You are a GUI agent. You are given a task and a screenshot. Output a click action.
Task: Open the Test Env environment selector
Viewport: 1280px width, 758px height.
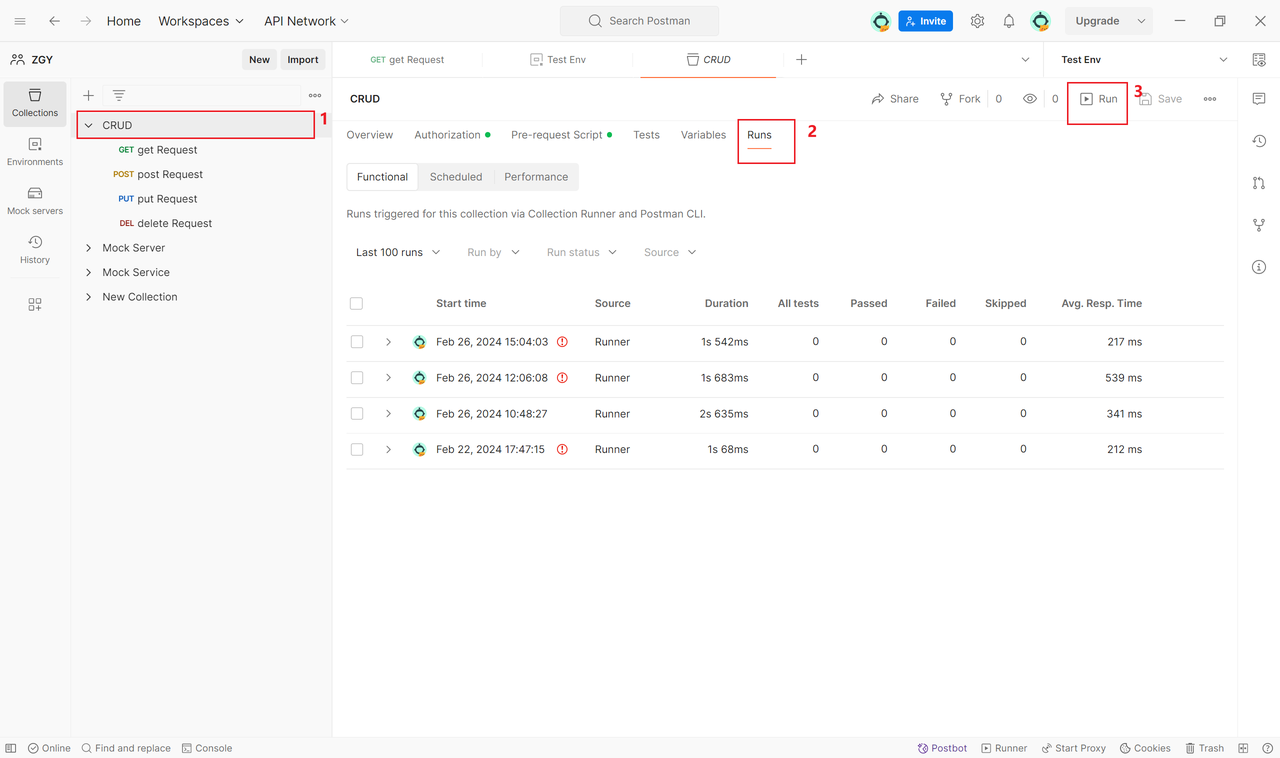click(x=1143, y=60)
